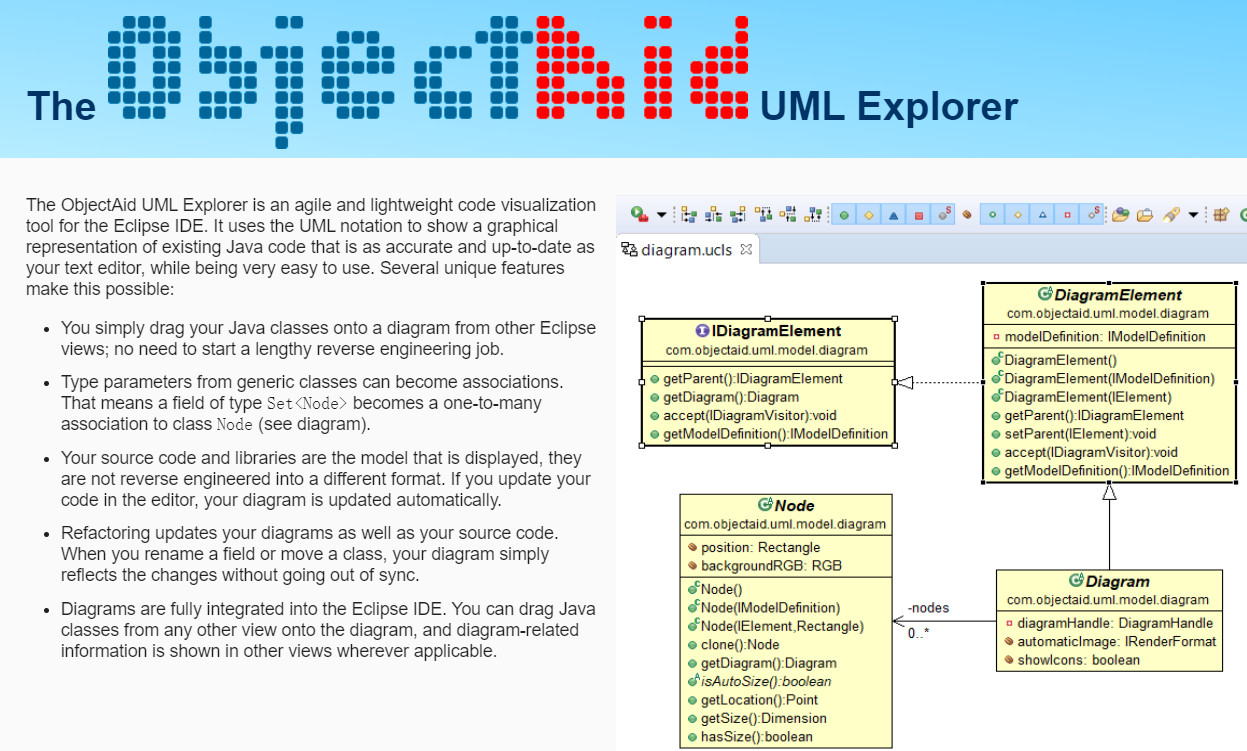Click the UML Explorer heading text
The height and width of the screenshot is (751, 1247).
pos(889,106)
